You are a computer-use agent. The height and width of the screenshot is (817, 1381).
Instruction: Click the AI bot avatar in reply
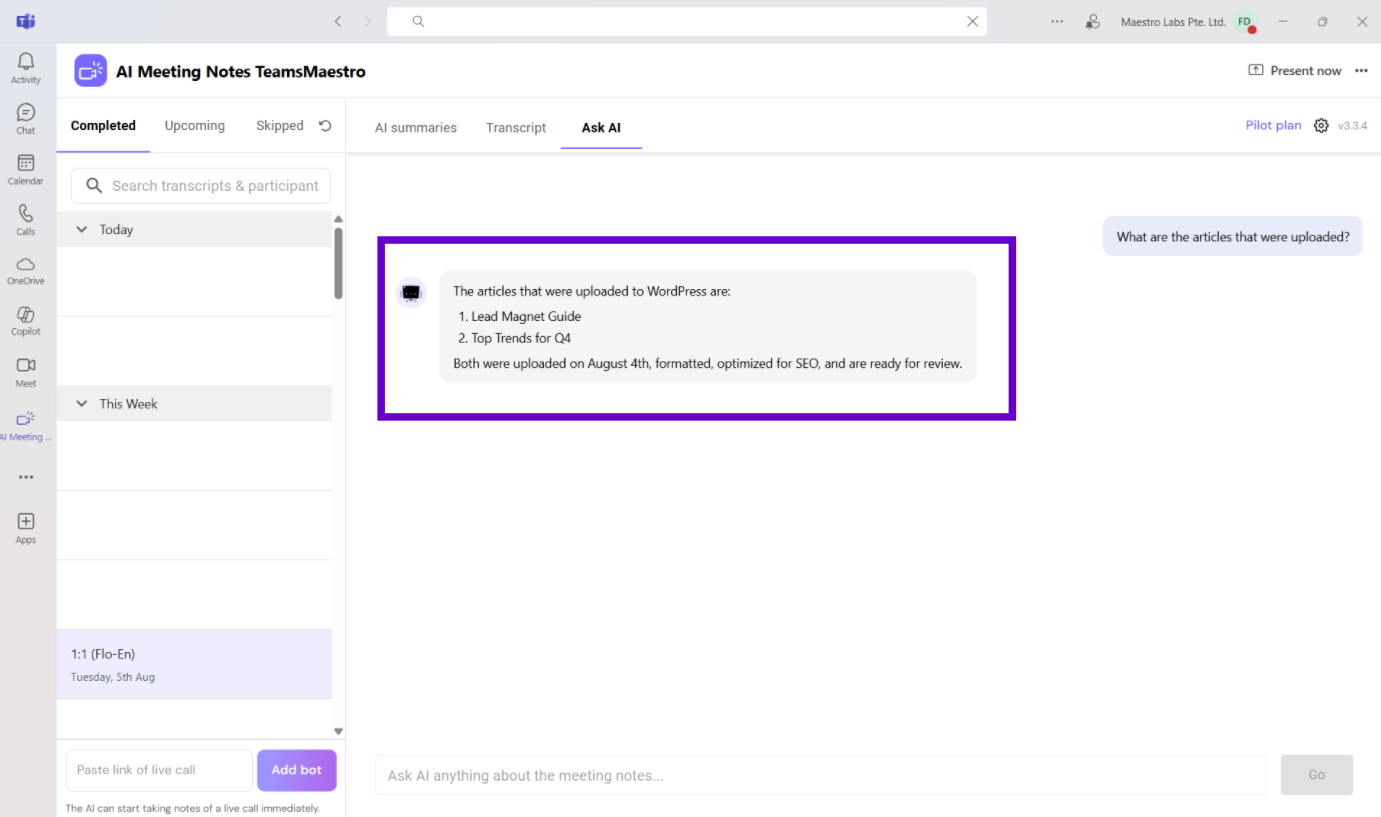pyautogui.click(x=411, y=293)
